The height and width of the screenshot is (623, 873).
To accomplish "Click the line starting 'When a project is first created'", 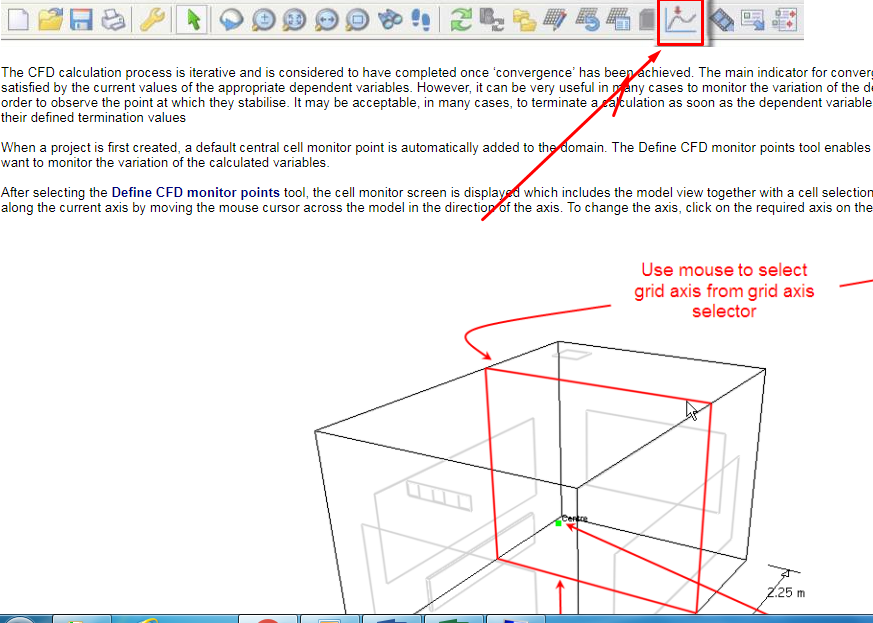I will pyautogui.click(x=437, y=148).
